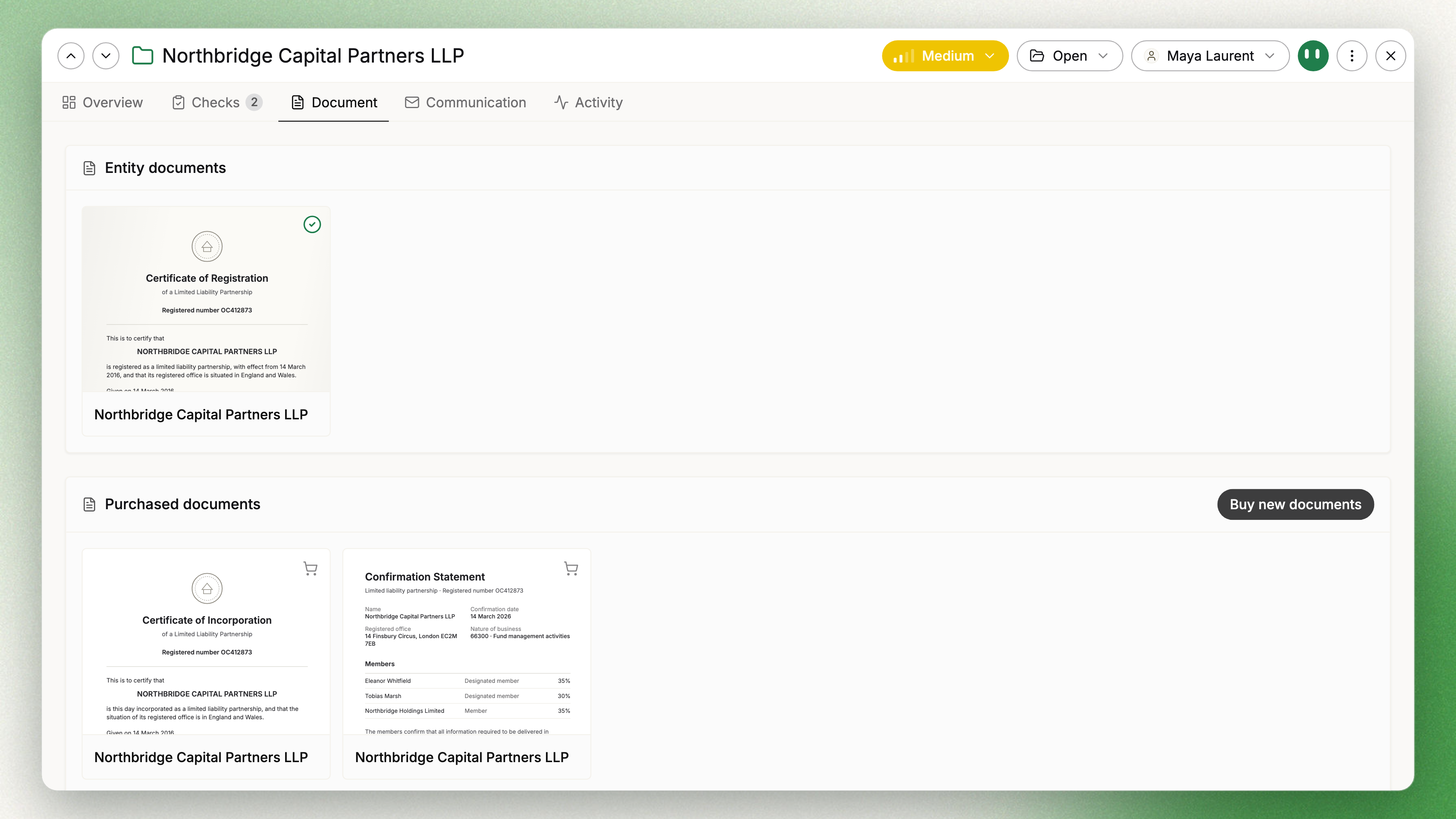Click the verified checkmark on Certificate of Registration
Image resolution: width=1456 pixels, height=819 pixels.
coord(312,224)
